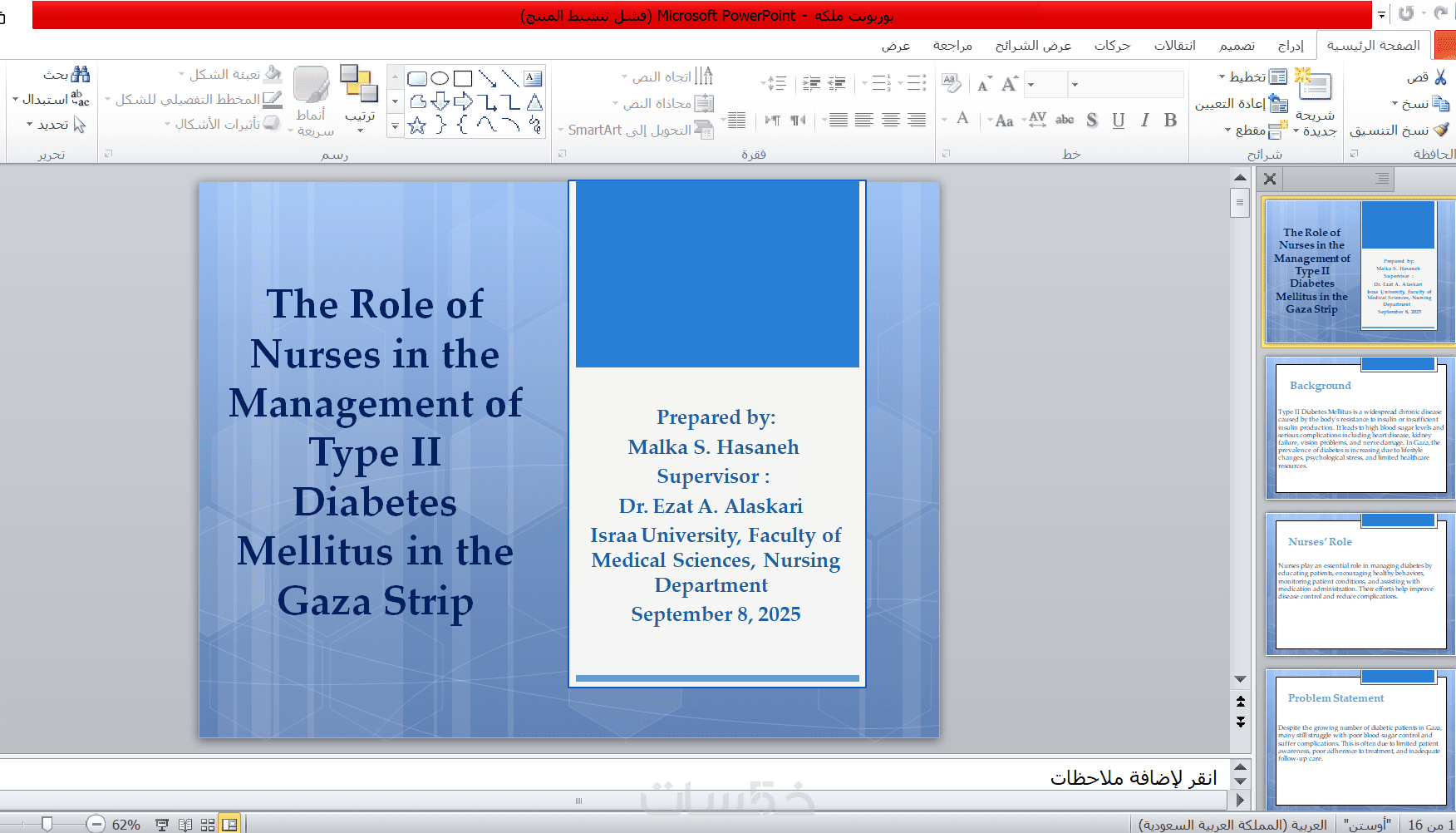Image resolution: width=1456 pixels, height=833 pixels.
Task: Switch to the Transitions tab
Action: coord(1174,45)
